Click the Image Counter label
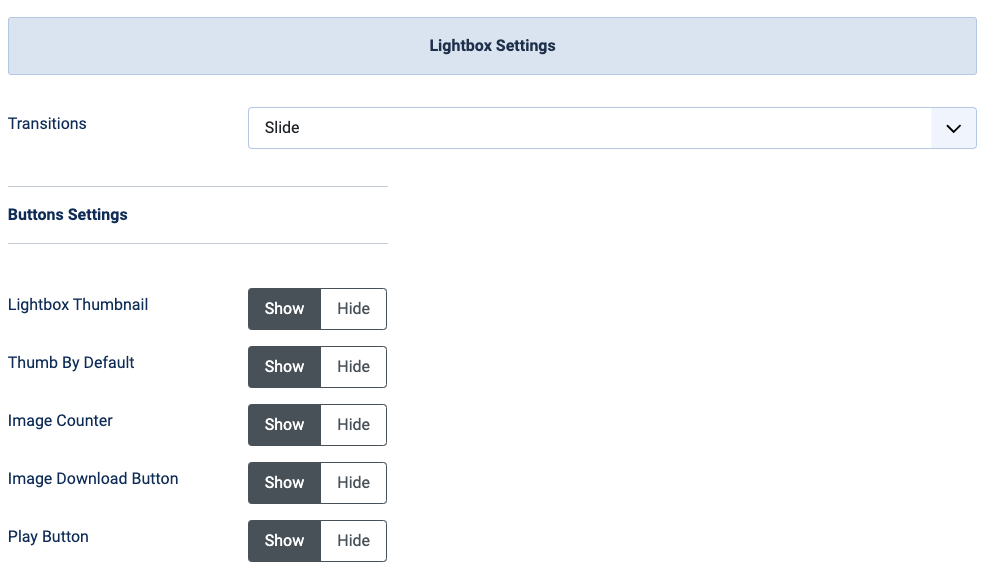The image size is (998, 572). (x=60, y=421)
